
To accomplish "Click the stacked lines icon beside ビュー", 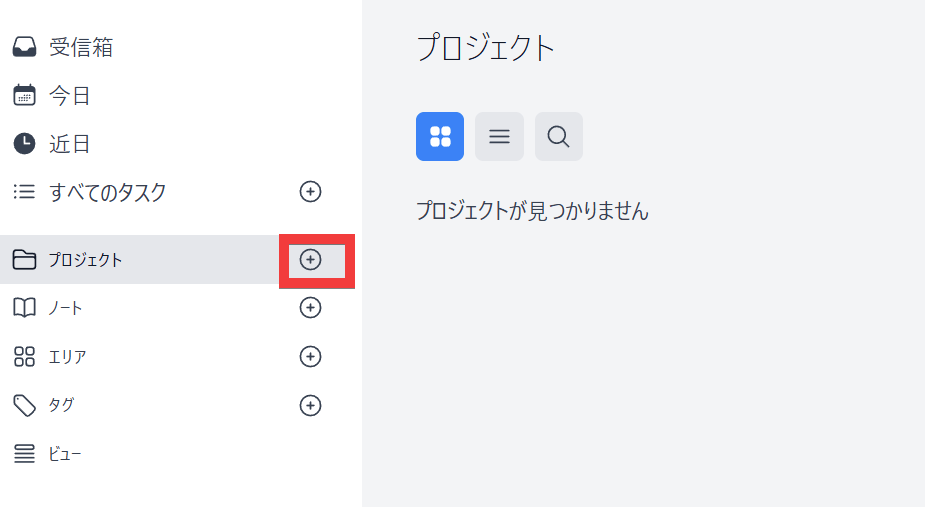I will pyautogui.click(x=24, y=454).
